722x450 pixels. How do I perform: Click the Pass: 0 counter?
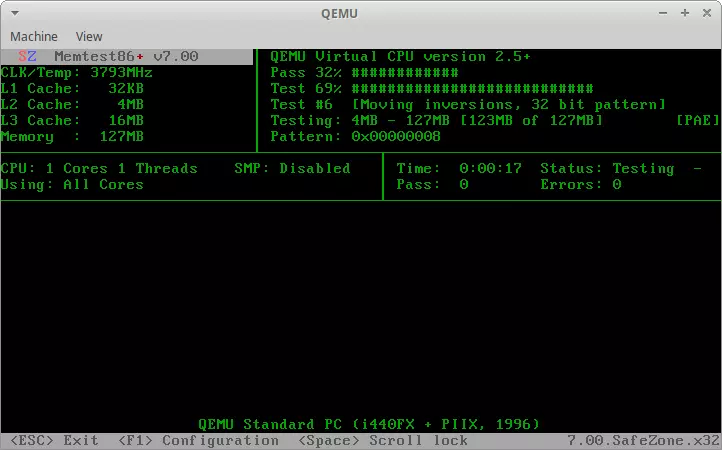click(432, 185)
